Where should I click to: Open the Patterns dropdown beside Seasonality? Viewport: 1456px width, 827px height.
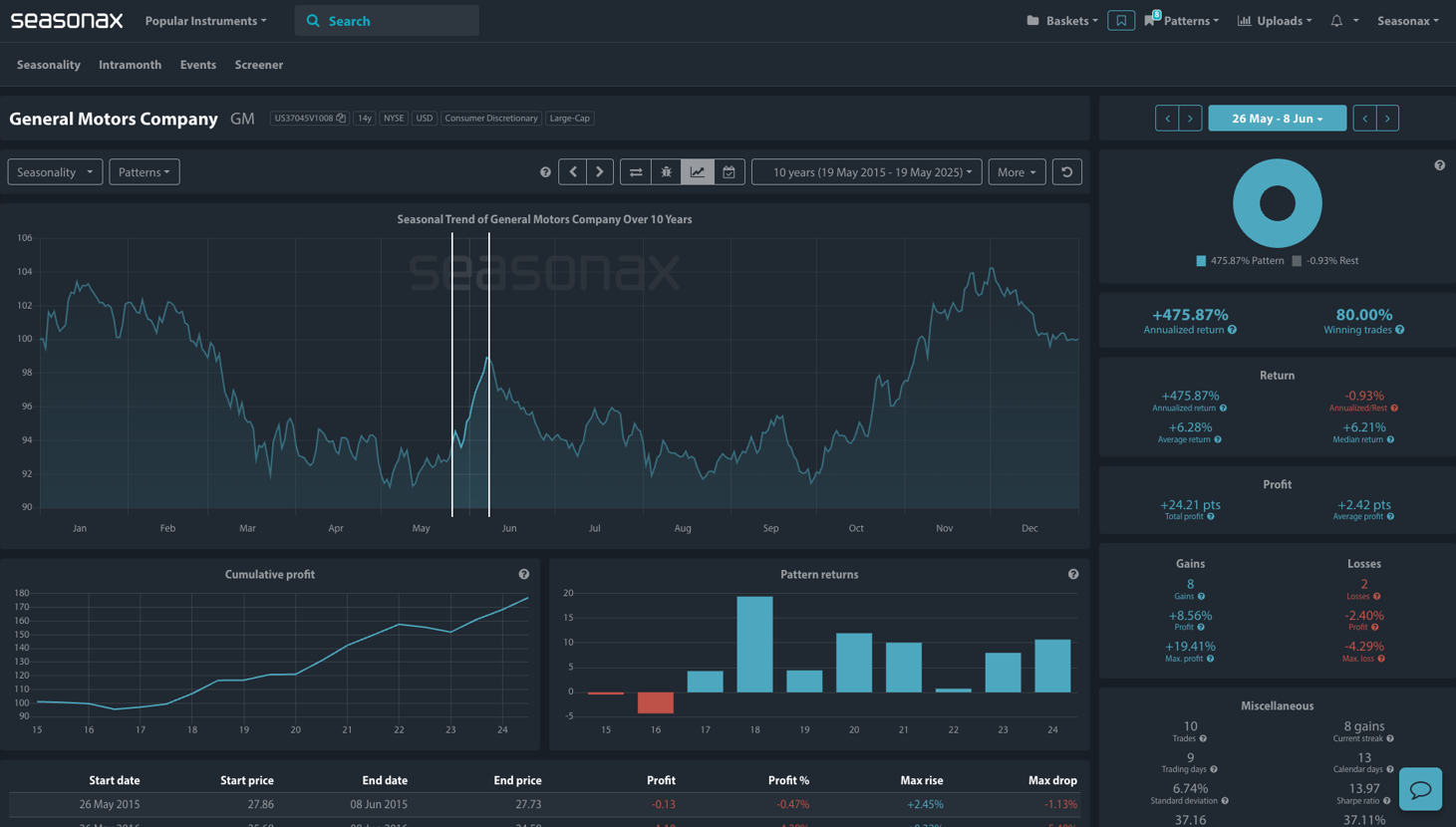[x=145, y=172]
